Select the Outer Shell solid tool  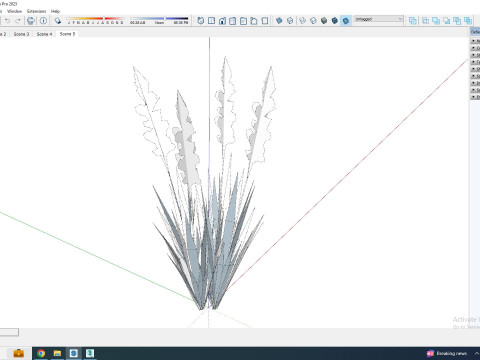(x=413, y=21)
